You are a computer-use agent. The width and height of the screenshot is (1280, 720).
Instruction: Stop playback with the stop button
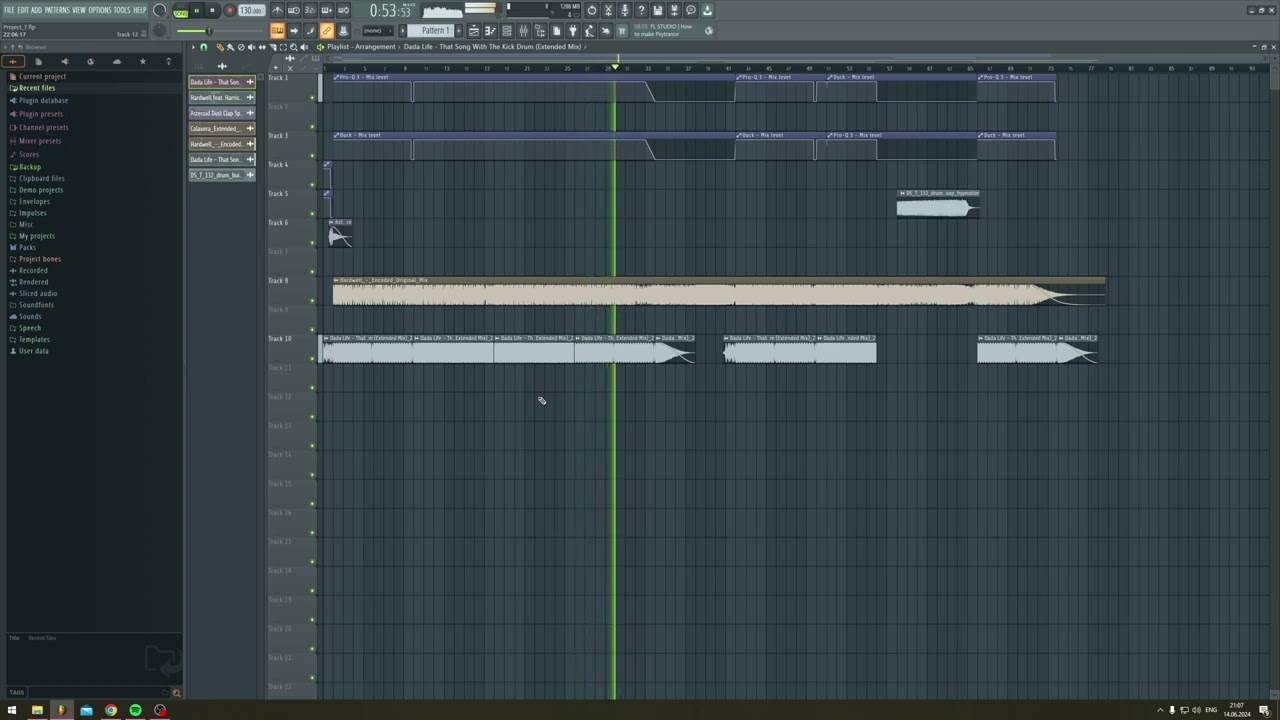coord(212,10)
